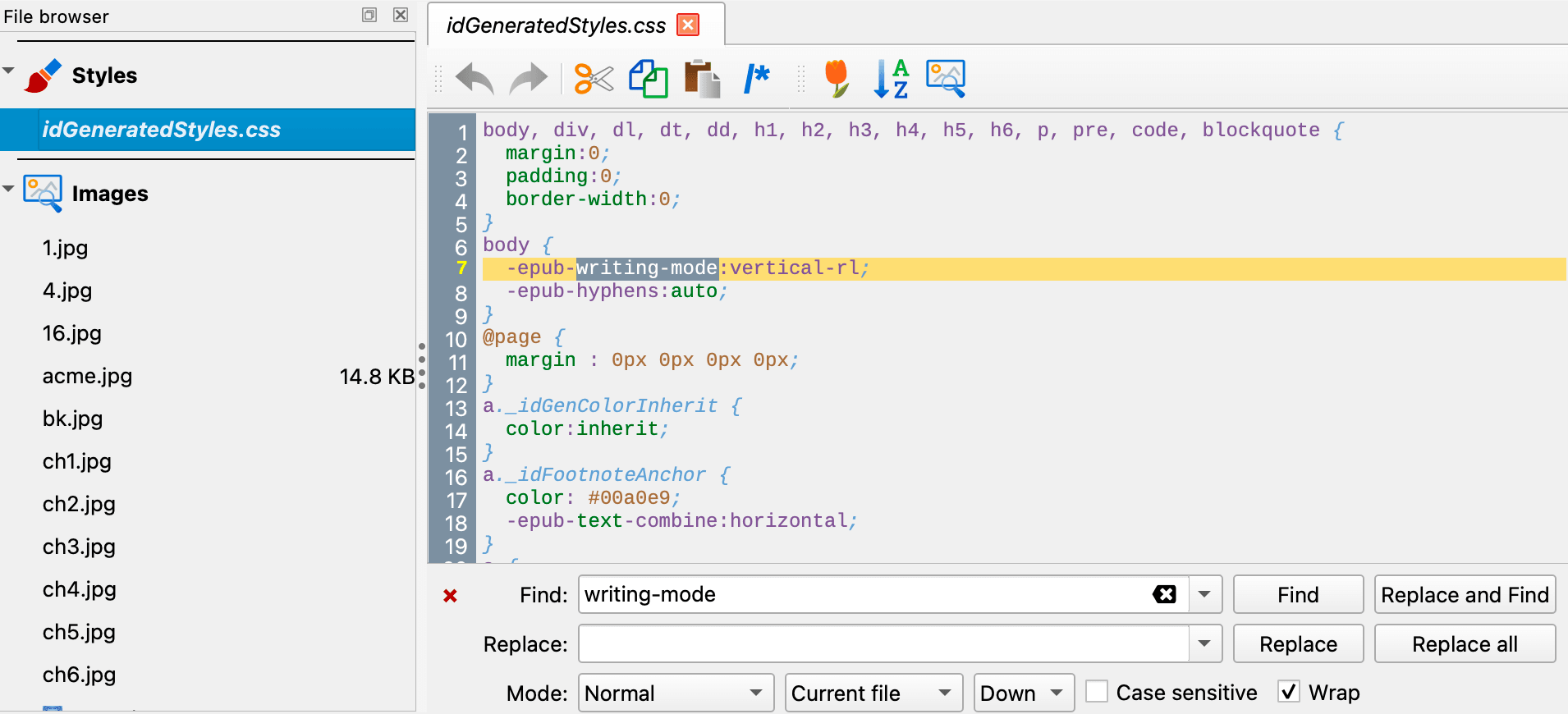
Task: Select ch4.jpg in the Images list
Action: tap(79, 589)
